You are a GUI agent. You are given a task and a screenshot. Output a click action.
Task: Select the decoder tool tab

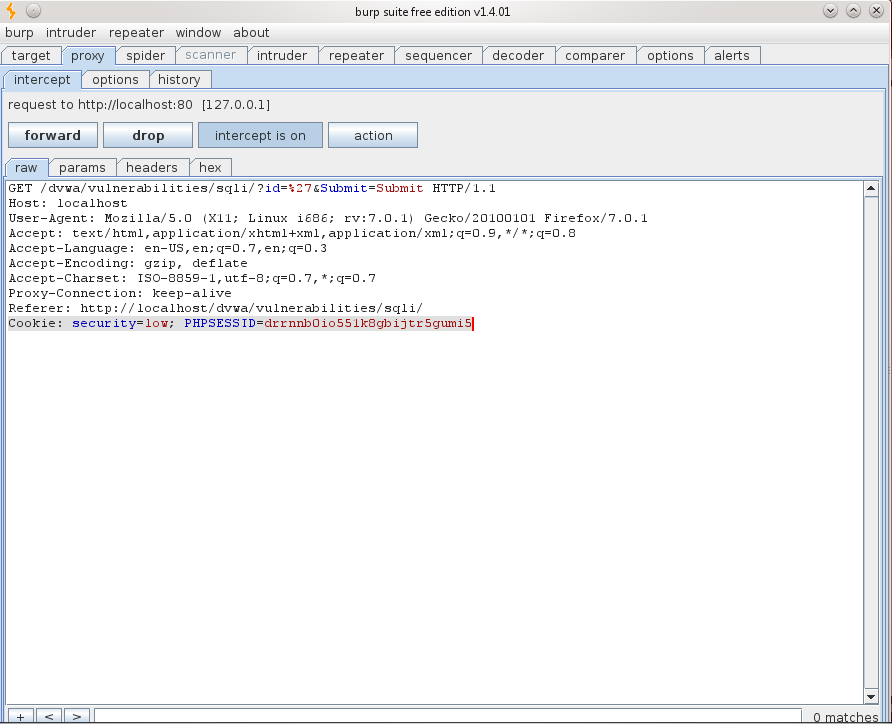tap(518, 56)
